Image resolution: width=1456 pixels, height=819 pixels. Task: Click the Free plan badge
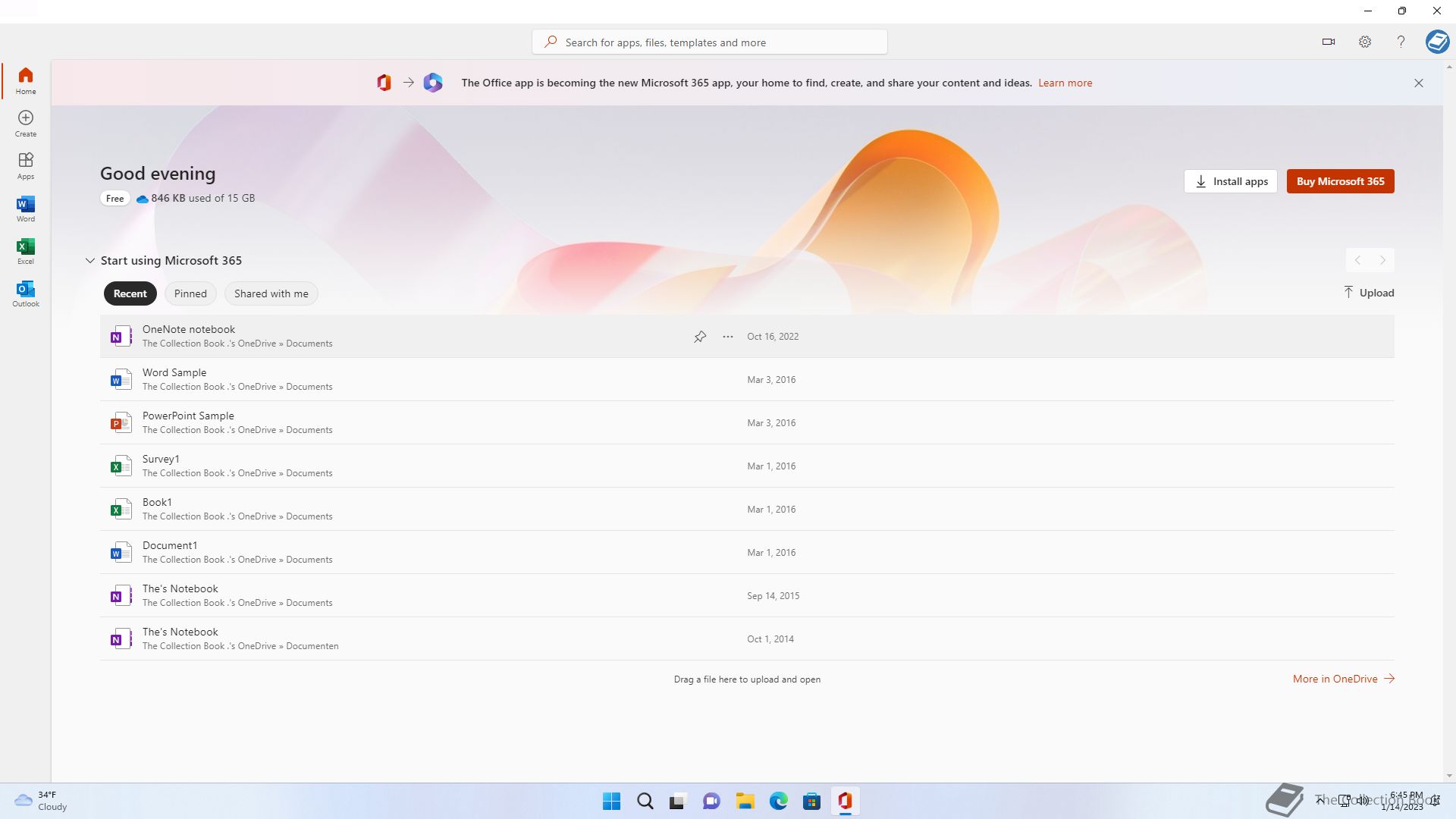[x=115, y=198]
